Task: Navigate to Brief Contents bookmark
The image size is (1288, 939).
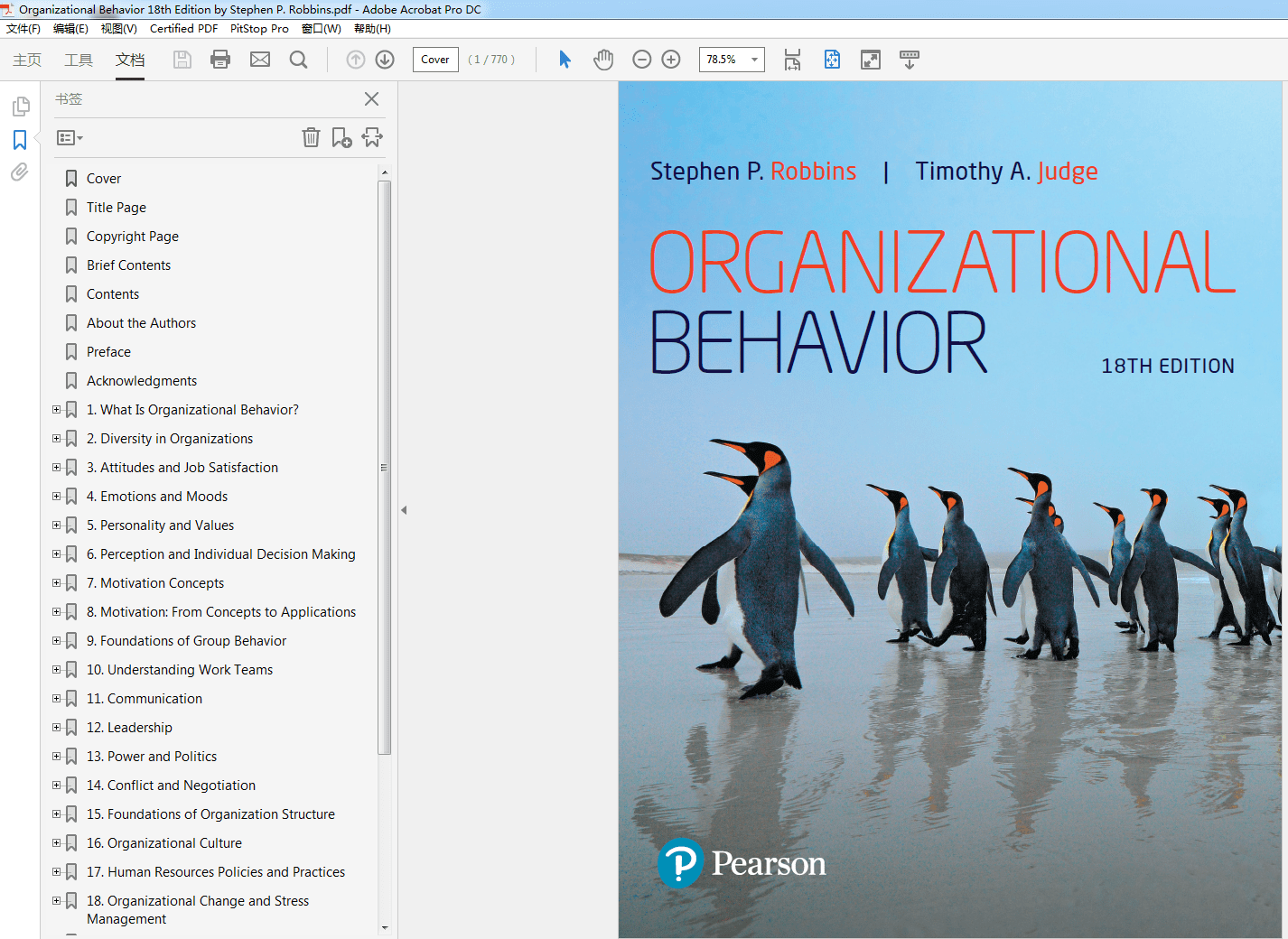Action: tap(127, 265)
